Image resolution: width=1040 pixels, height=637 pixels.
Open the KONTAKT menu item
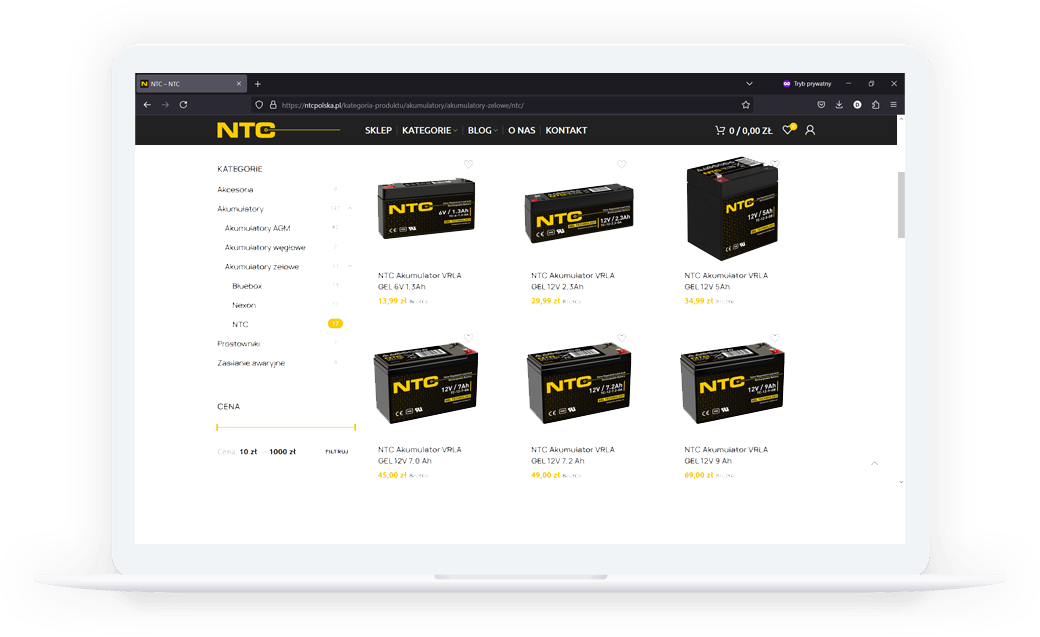566,131
